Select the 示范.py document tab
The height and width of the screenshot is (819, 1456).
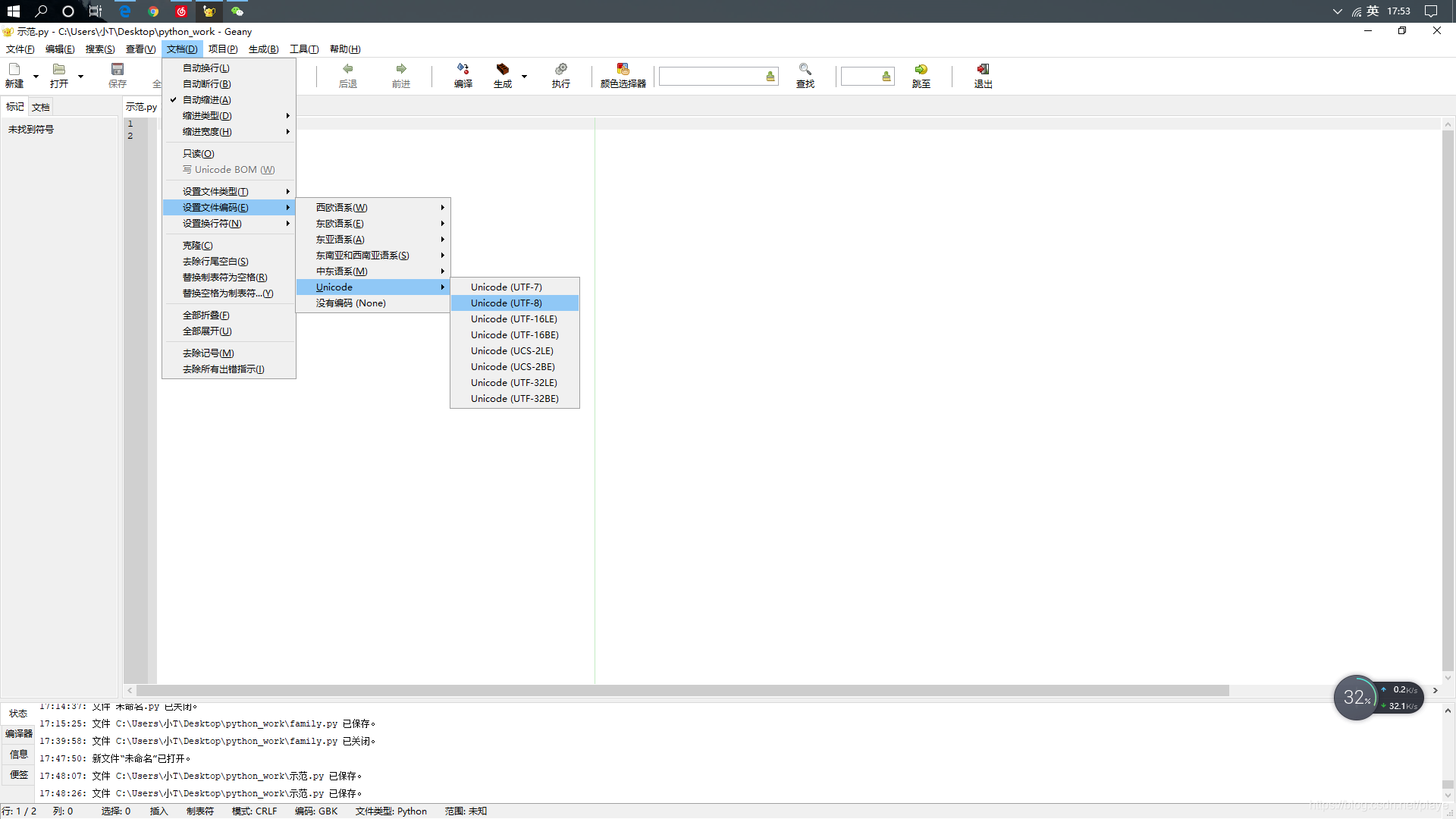[141, 107]
